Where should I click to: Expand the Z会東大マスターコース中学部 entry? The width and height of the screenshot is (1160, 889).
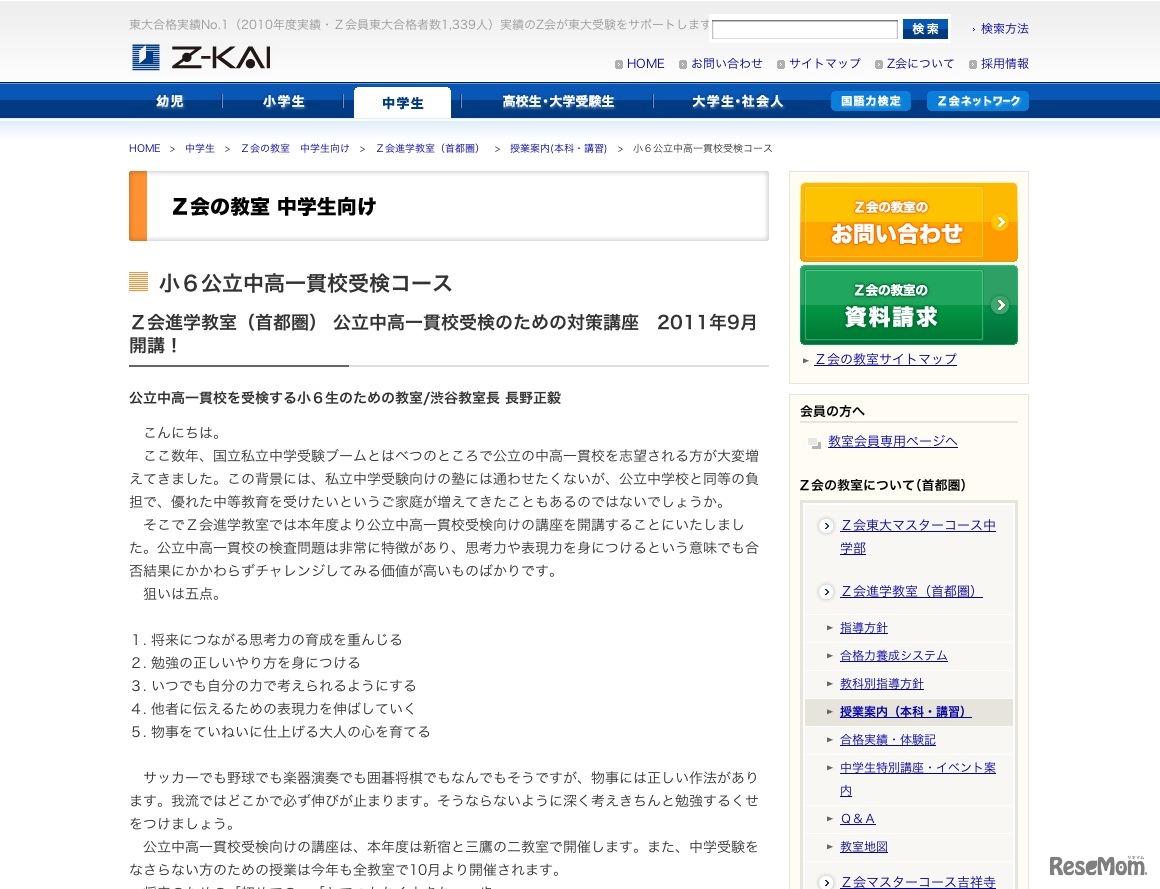coord(826,525)
